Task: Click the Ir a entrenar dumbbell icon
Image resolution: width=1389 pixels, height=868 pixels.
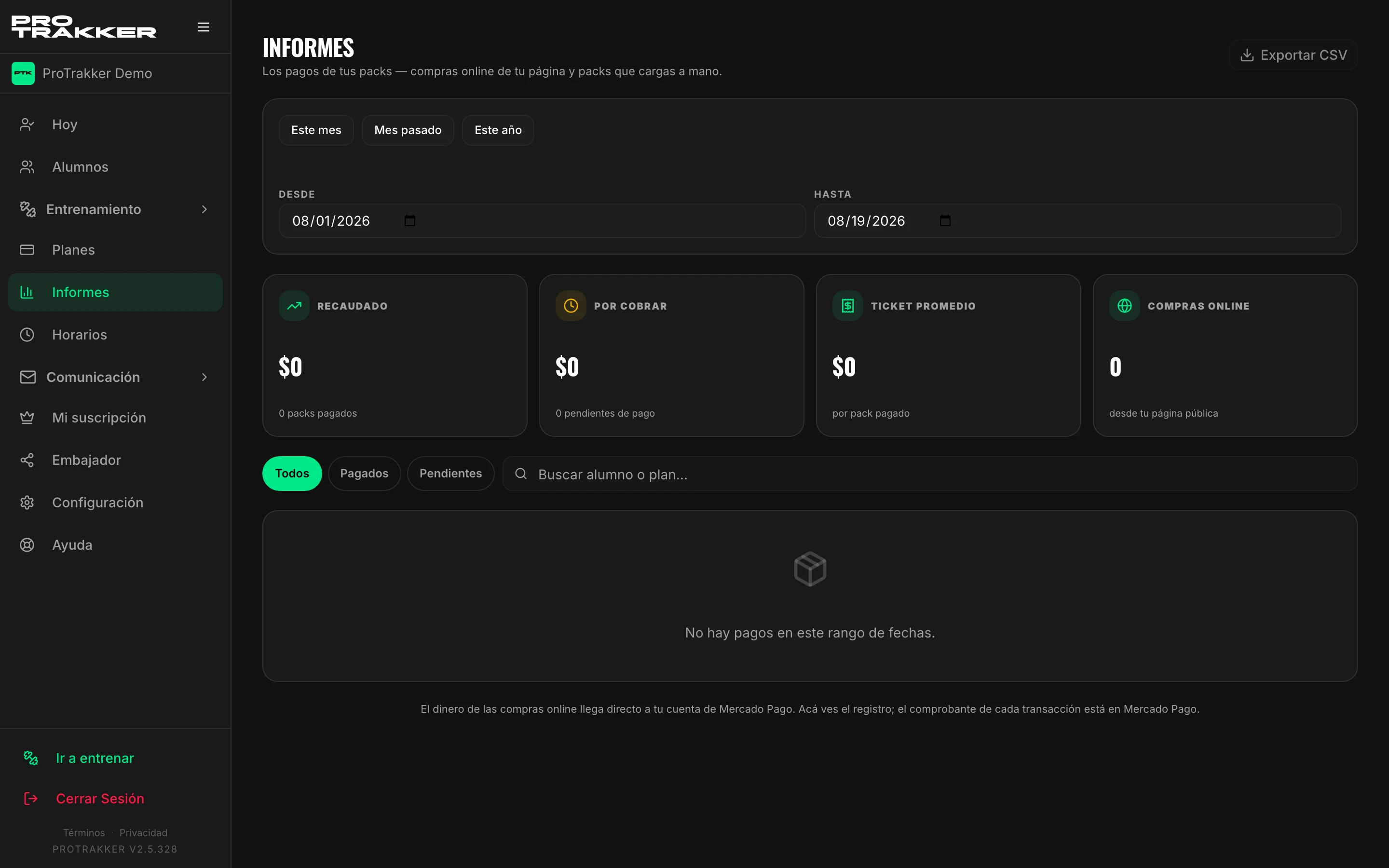Action: pyautogui.click(x=31, y=758)
